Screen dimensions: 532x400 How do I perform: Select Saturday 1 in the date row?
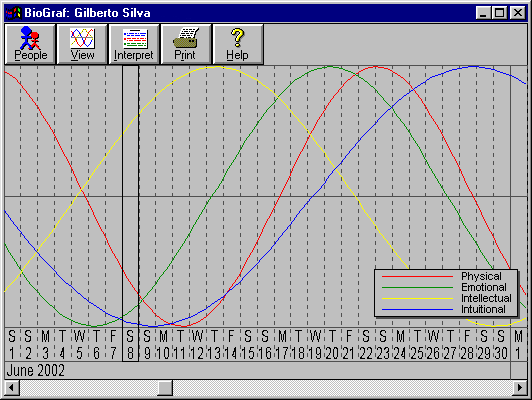point(12,345)
